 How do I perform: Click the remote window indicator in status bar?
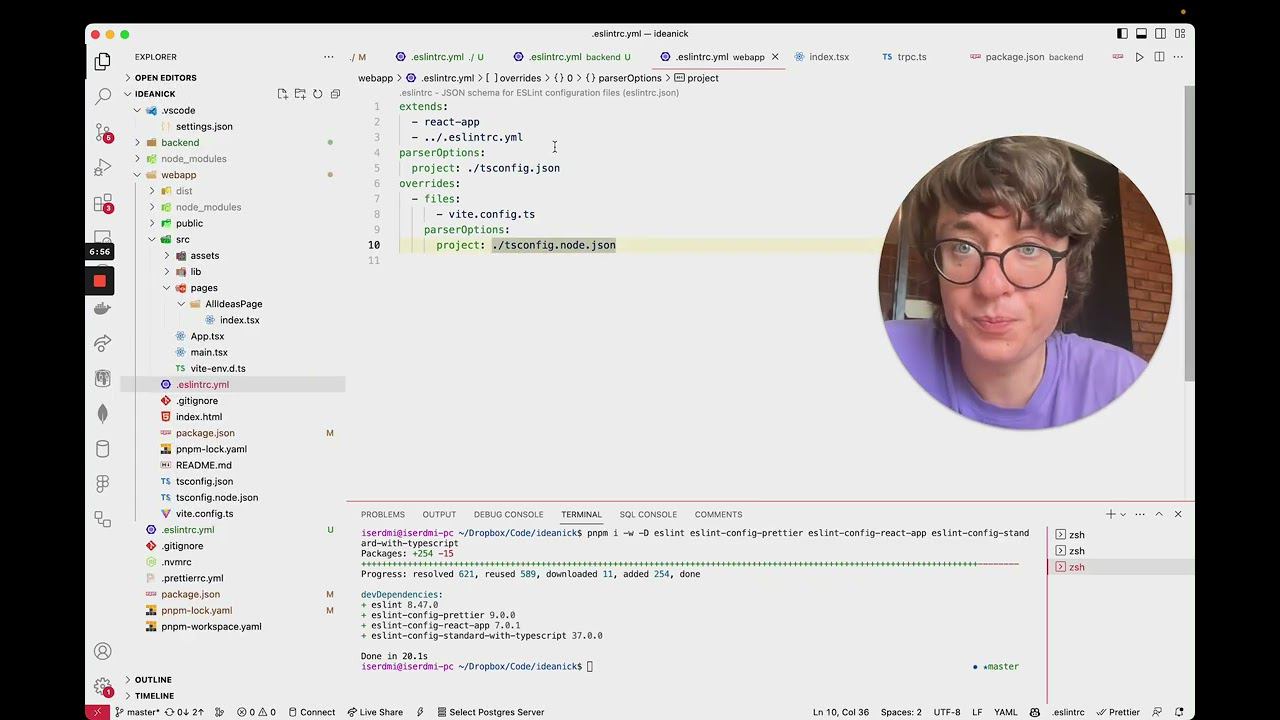click(x=97, y=712)
